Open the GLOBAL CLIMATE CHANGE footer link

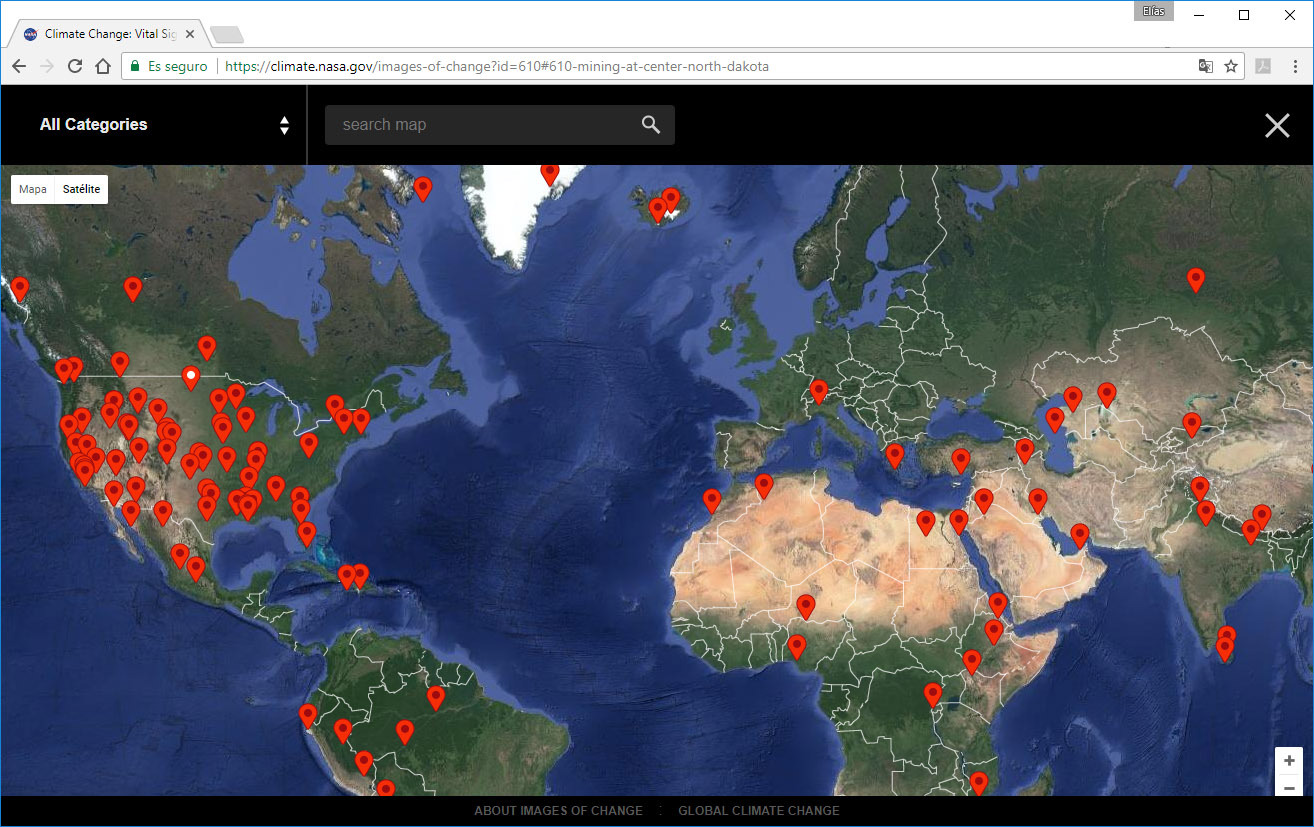coord(759,810)
